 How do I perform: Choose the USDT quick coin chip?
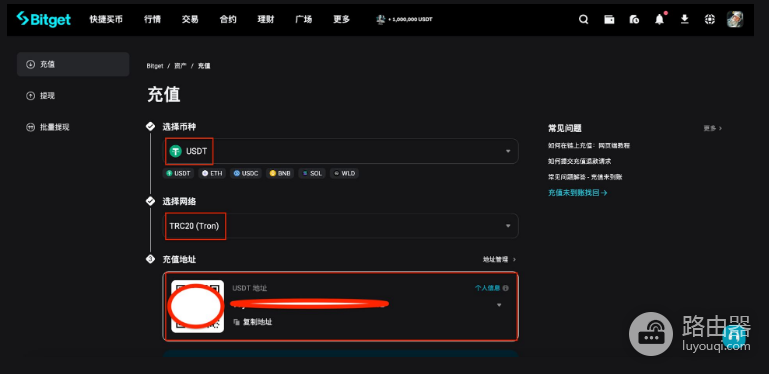179,173
